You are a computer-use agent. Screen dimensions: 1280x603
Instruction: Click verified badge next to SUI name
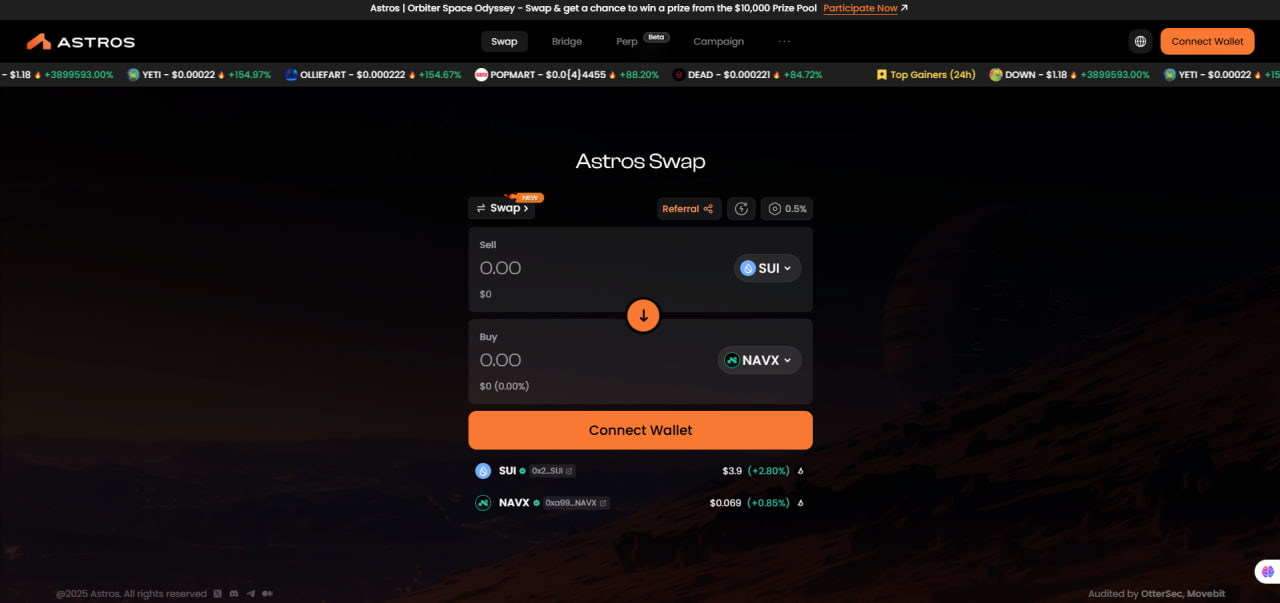(522, 471)
